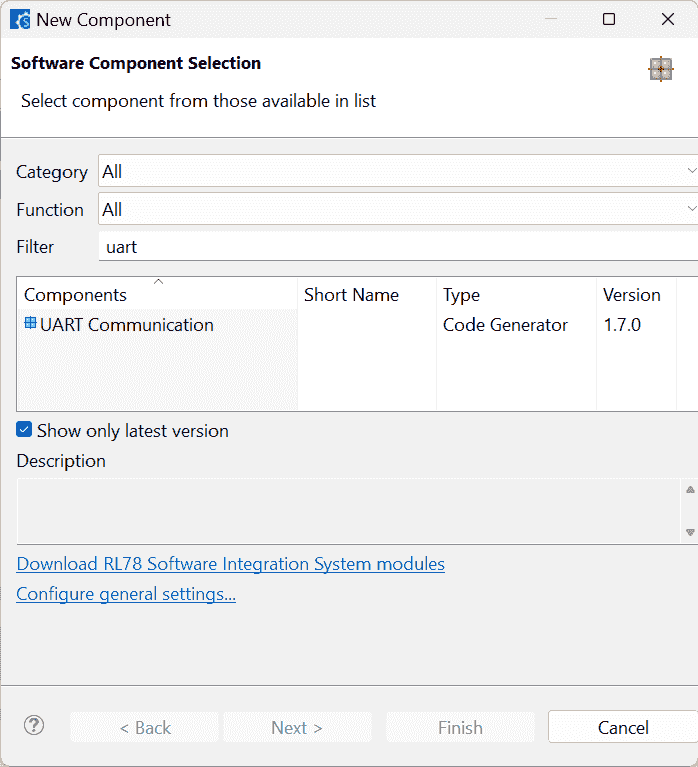This screenshot has width=698, height=767.
Task: Click the wizard banner icon beside the title
Action: 660,69
